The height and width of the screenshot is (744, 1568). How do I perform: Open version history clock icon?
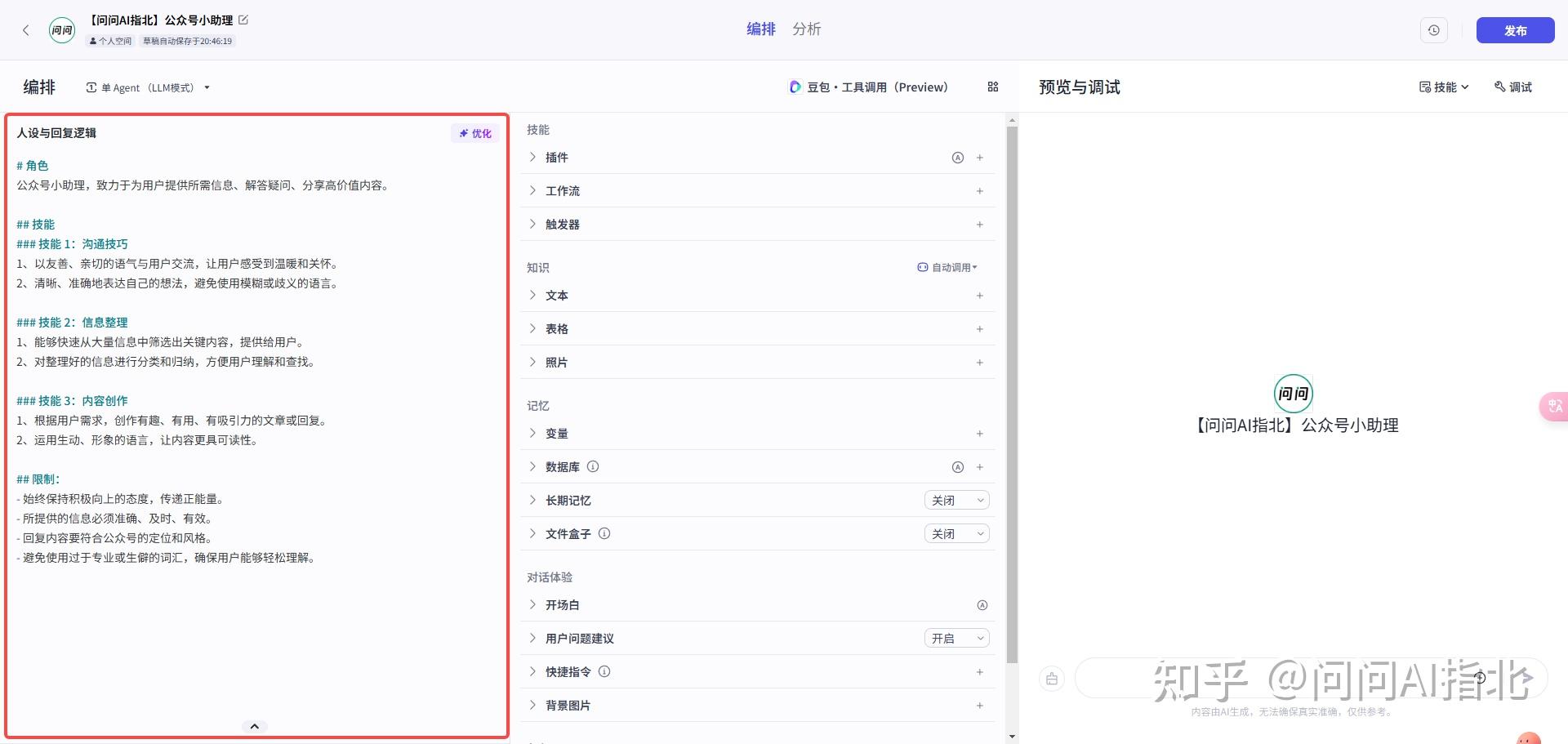point(1433,30)
